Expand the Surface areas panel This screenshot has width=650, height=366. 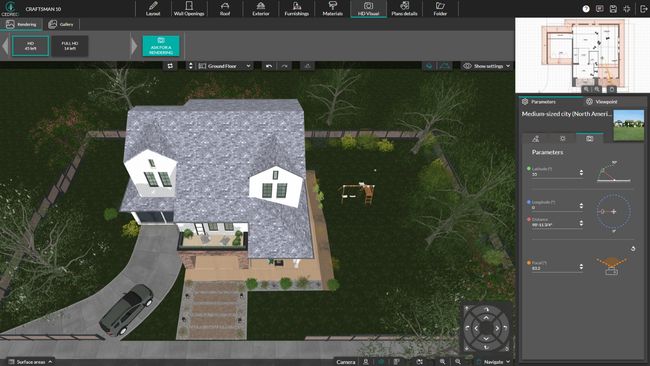[31, 362]
